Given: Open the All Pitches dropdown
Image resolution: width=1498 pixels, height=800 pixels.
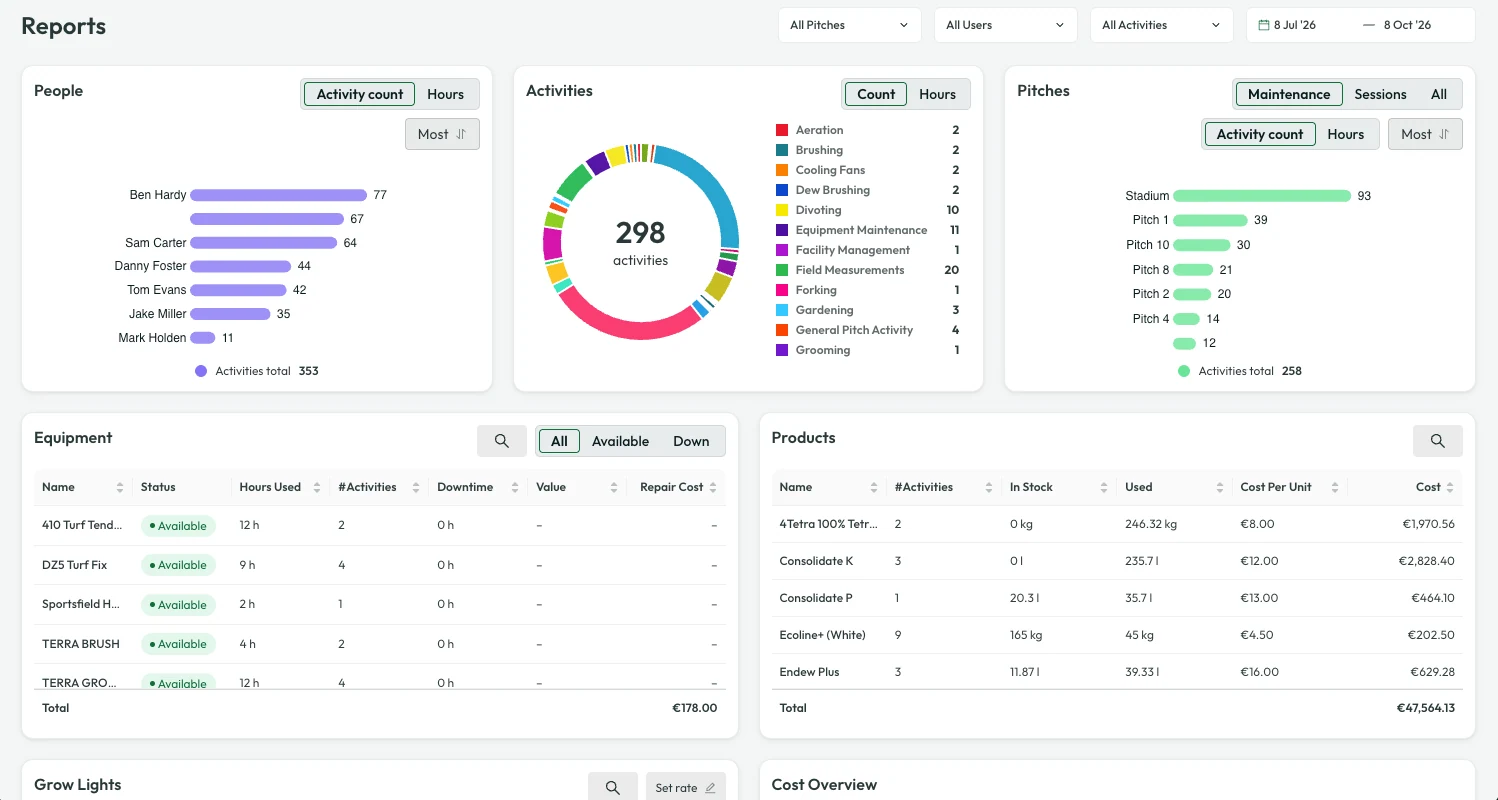Looking at the screenshot, I should (850, 25).
